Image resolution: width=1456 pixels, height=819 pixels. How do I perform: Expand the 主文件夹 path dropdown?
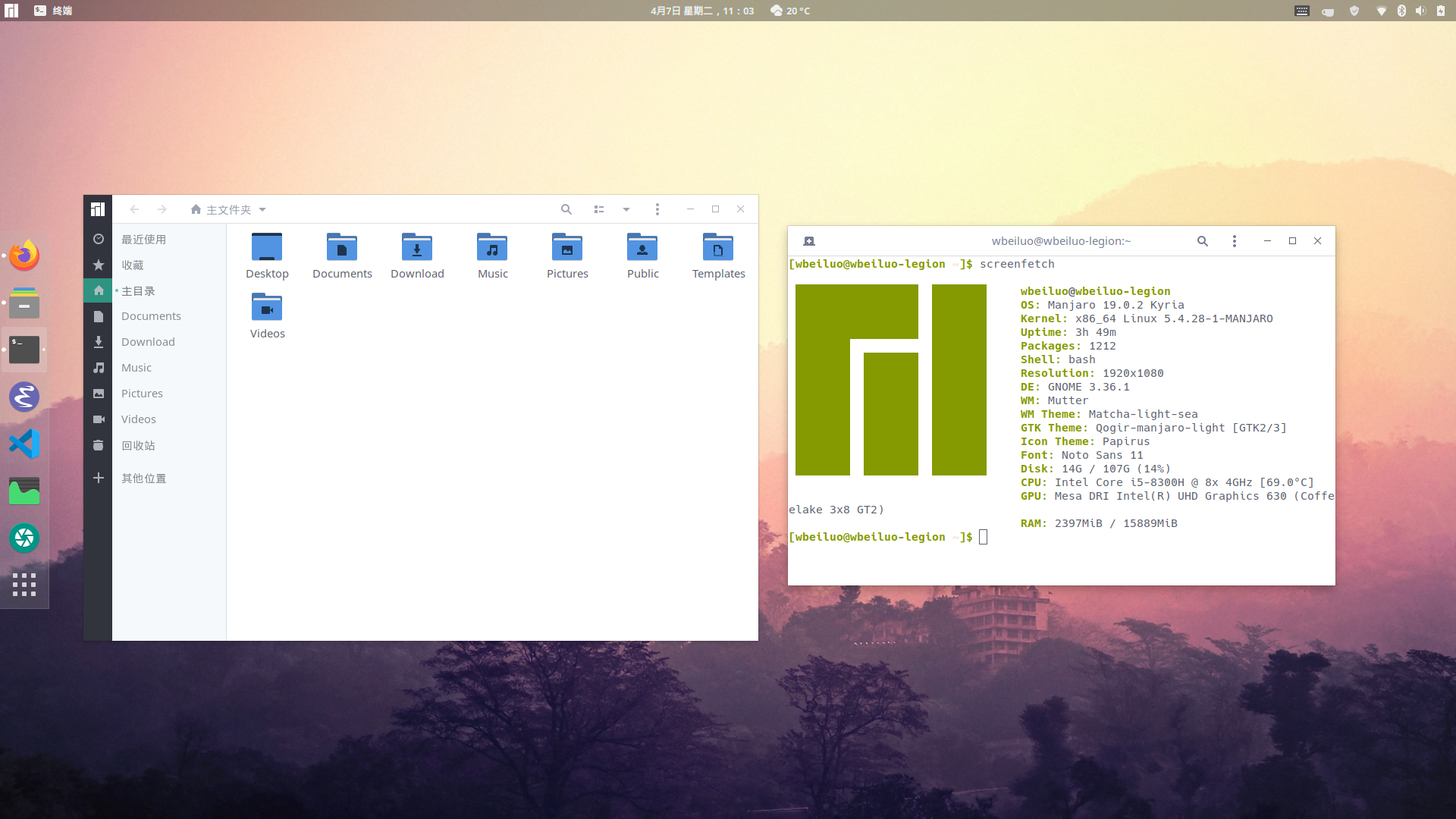tap(262, 209)
